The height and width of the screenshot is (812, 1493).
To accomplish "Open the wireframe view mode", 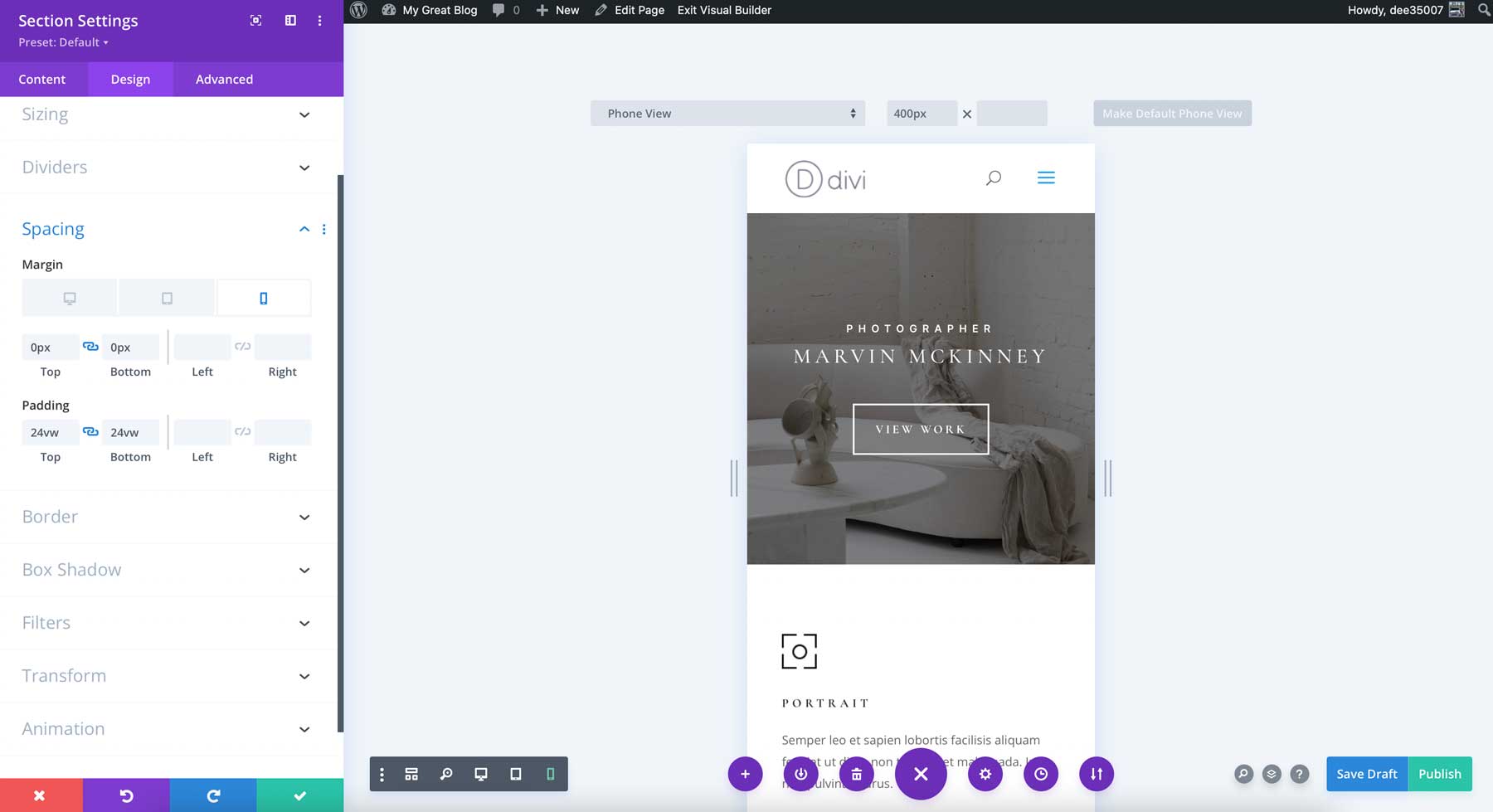I will [411, 774].
